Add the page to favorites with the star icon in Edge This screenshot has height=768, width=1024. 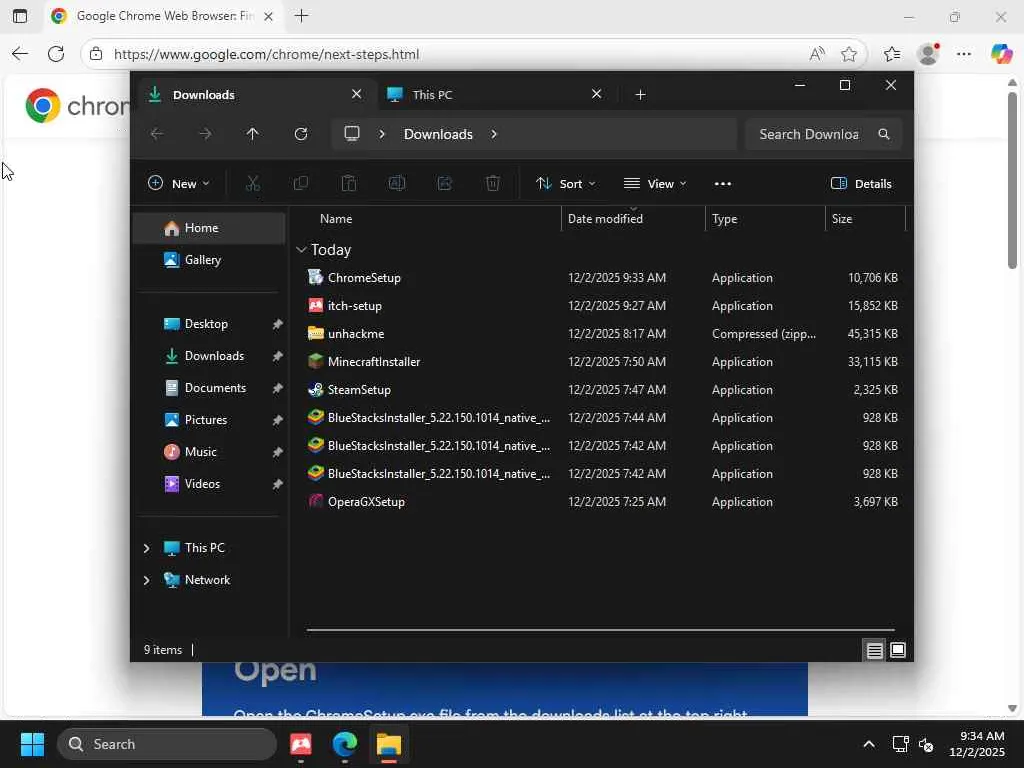click(x=849, y=54)
